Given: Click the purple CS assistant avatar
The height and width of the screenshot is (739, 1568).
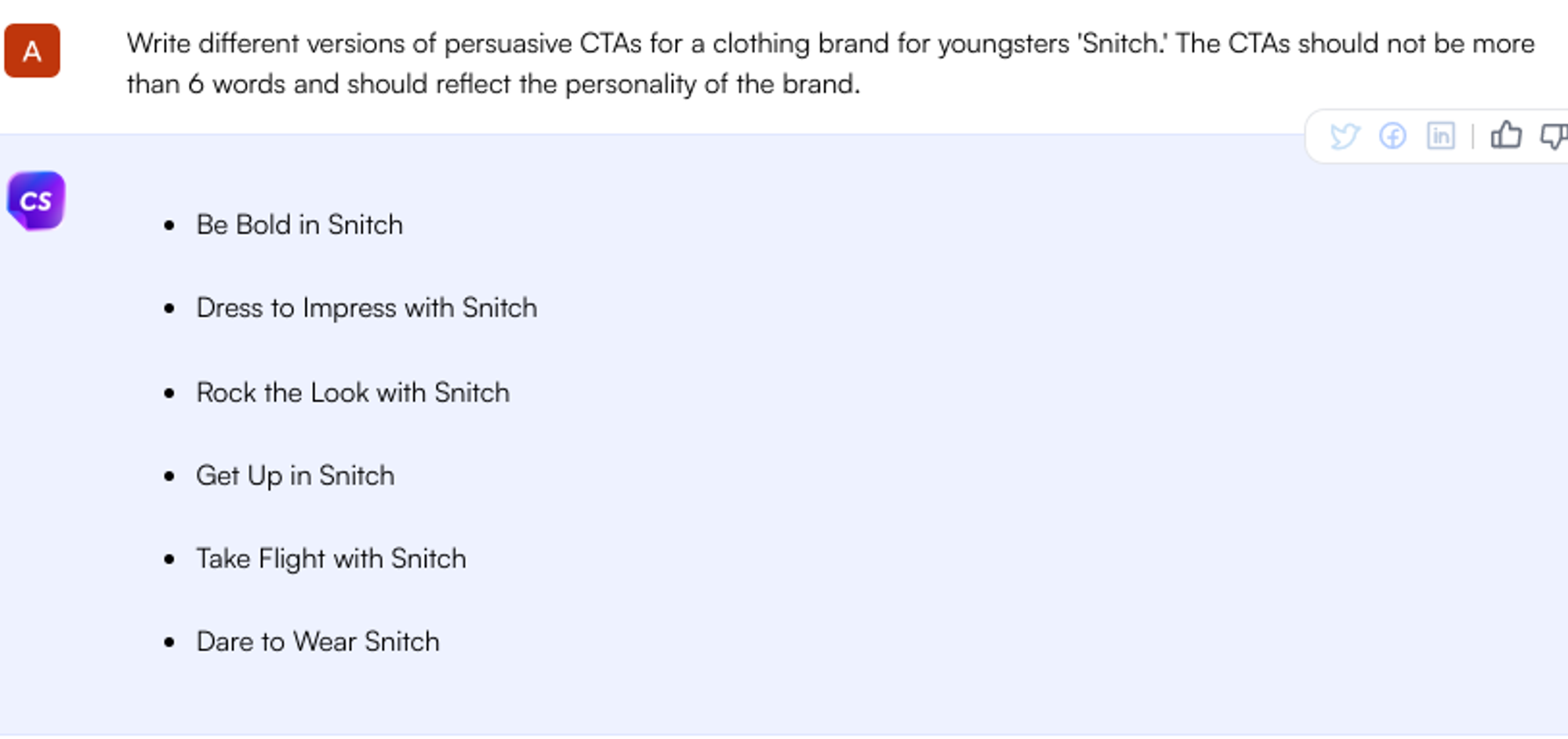Looking at the screenshot, I should pos(36,201).
